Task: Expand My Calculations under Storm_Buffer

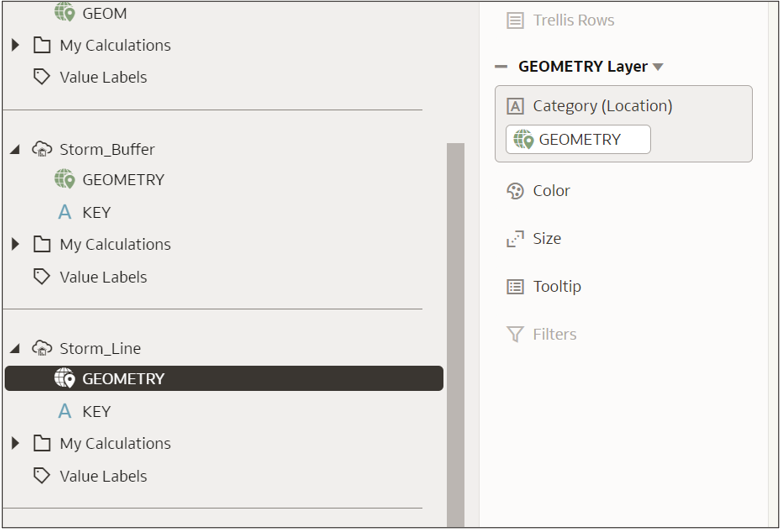Action: 15,244
